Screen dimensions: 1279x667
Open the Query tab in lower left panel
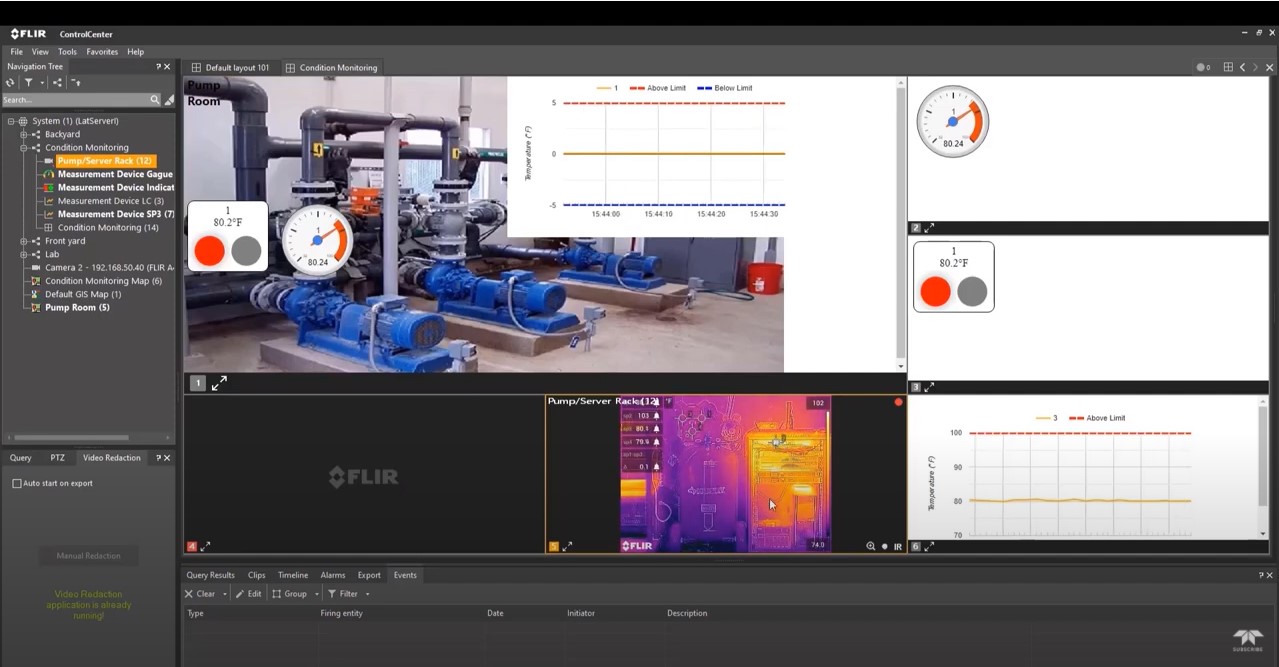(21, 458)
